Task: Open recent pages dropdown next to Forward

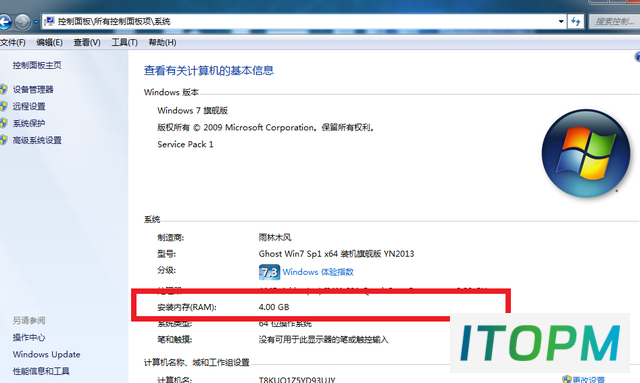Action: [36, 22]
